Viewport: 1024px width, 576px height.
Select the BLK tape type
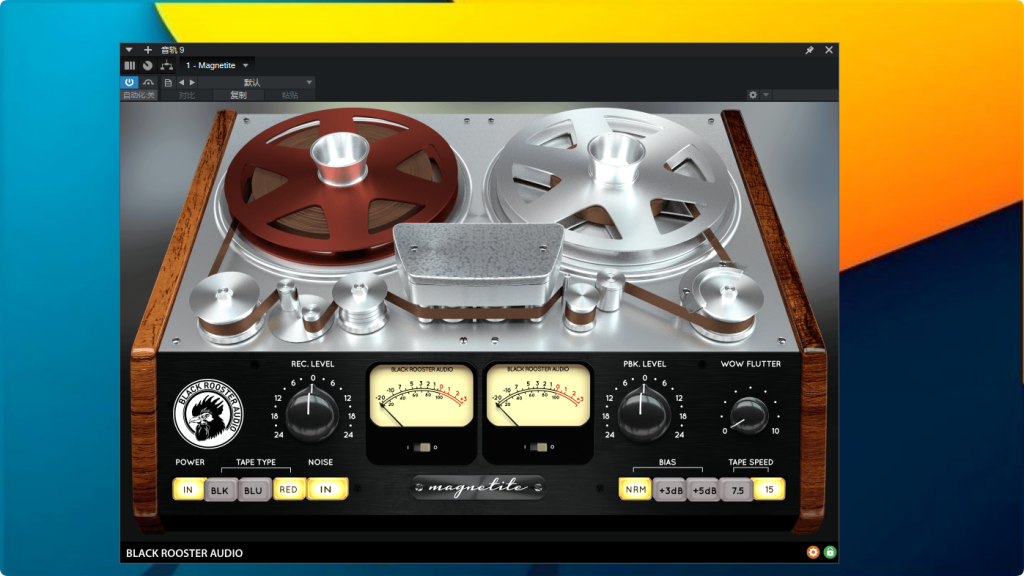[219, 490]
